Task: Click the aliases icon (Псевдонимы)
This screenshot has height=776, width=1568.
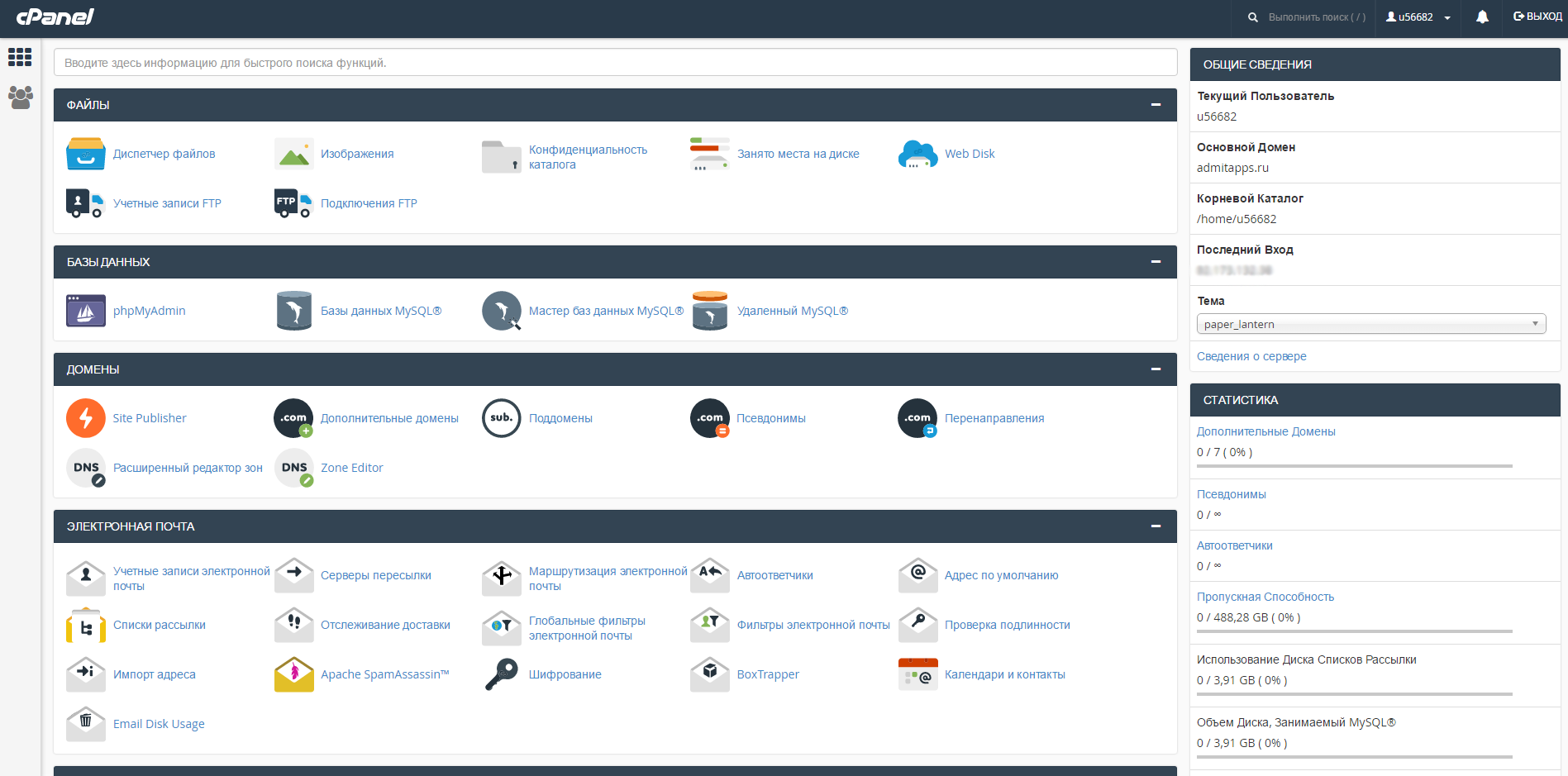Action: coord(710,418)
